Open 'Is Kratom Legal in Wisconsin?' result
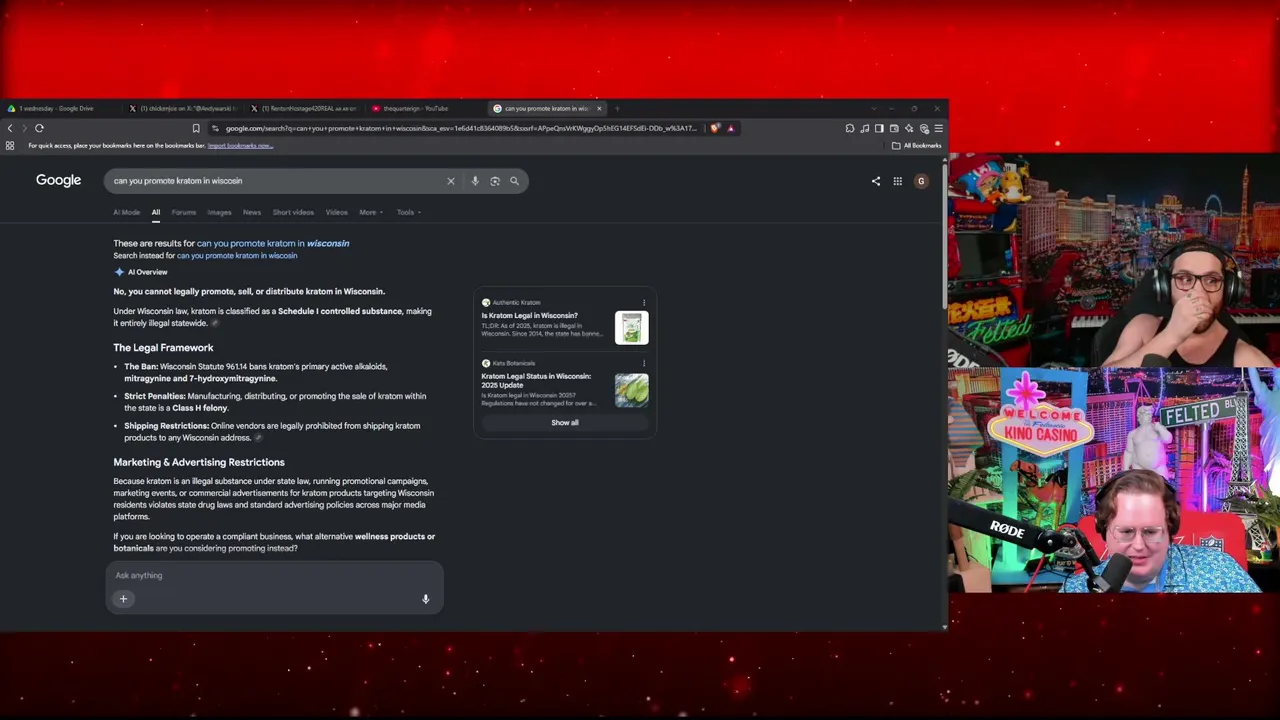Screen dimensions: 1280x720 pos(529,316)
